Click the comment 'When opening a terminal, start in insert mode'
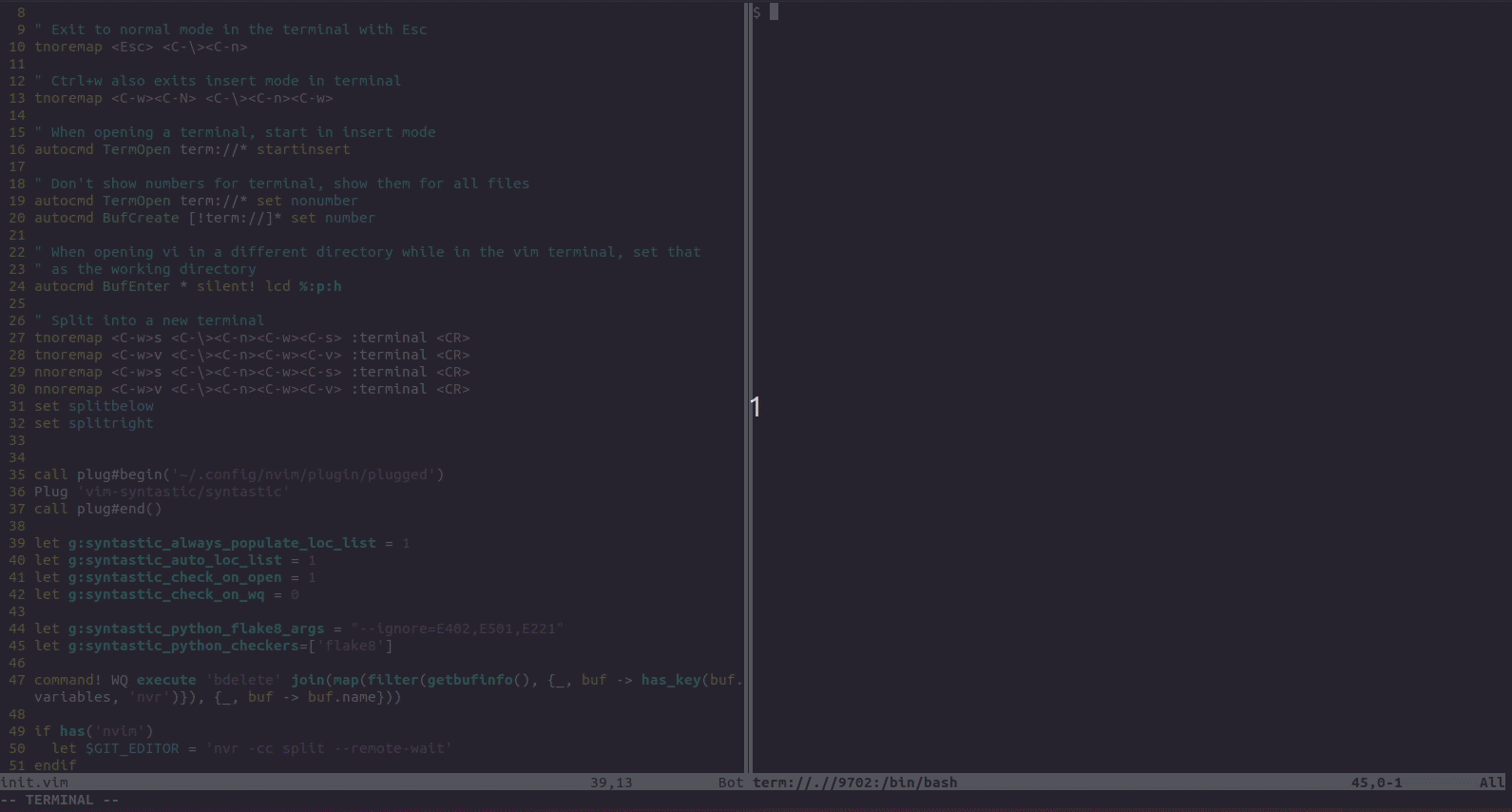Image resolution: width=1512 pixels, height=812 pixels. pos(235,132)
